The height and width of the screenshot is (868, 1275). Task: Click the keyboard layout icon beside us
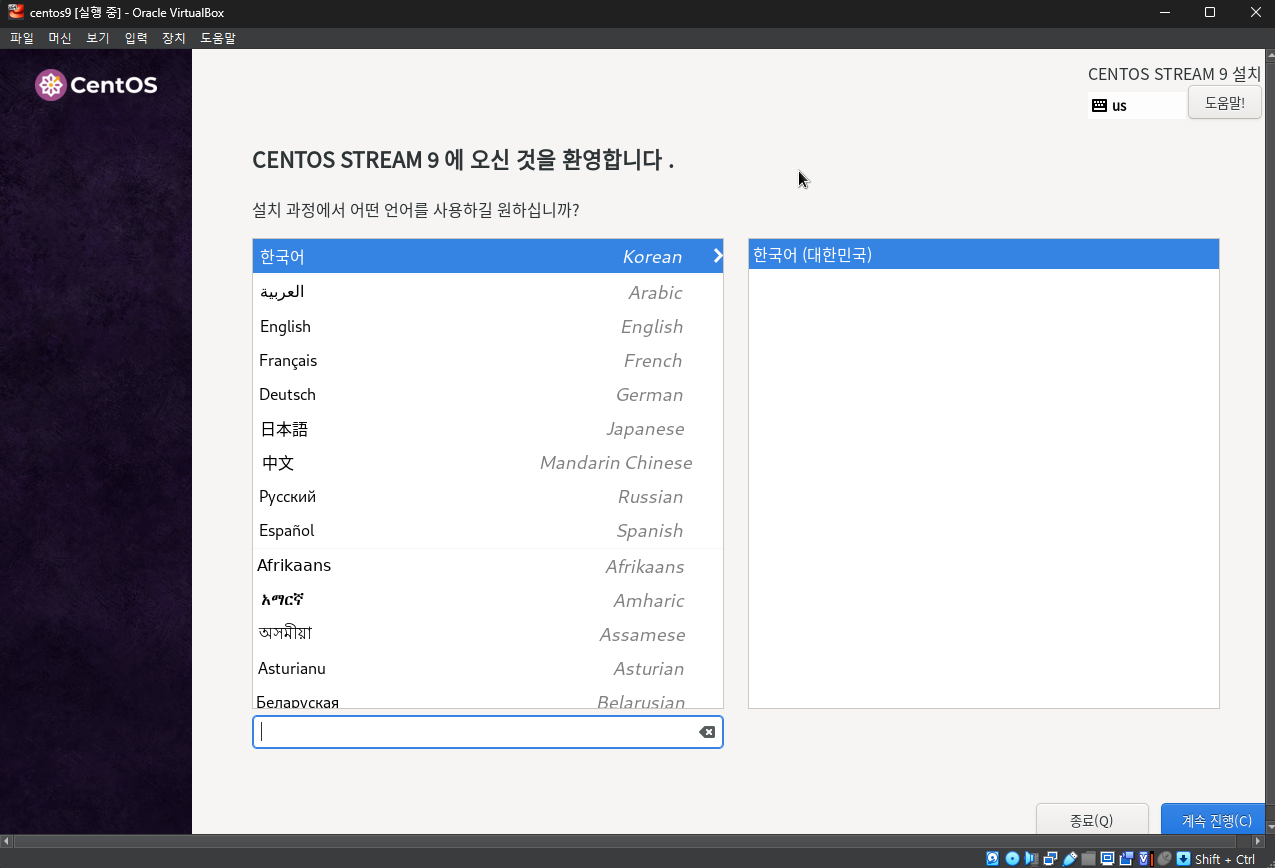tap(1099, 105)
